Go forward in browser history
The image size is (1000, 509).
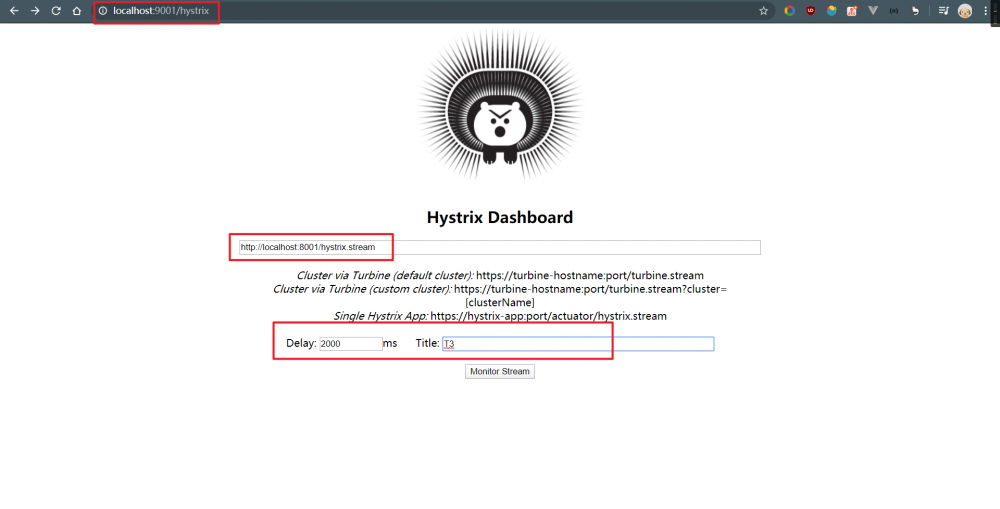(35, 11)
